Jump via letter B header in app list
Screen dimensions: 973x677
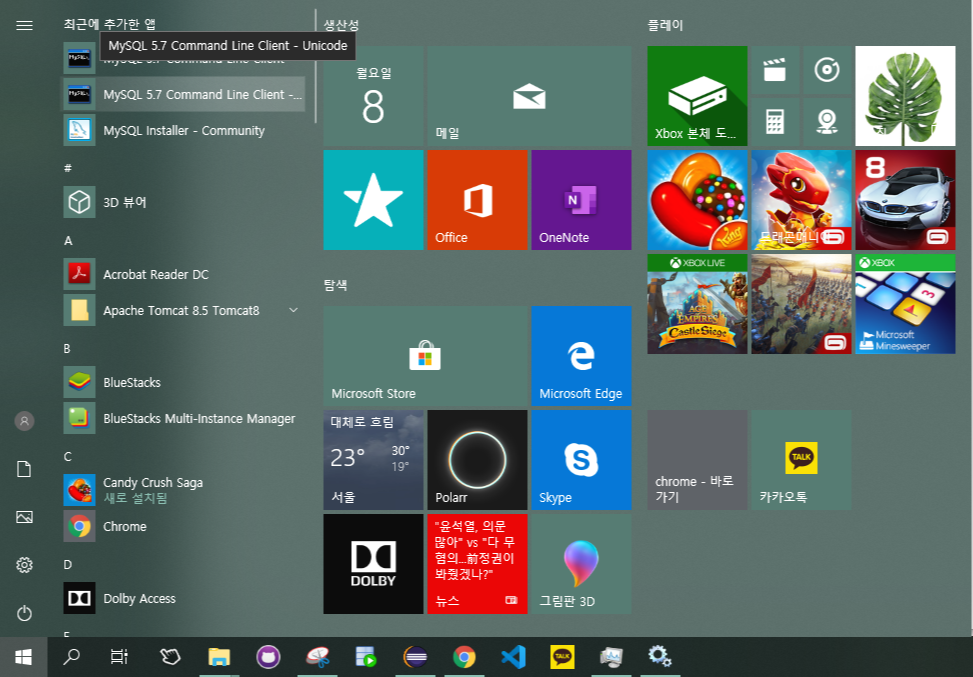click(67, 349)
